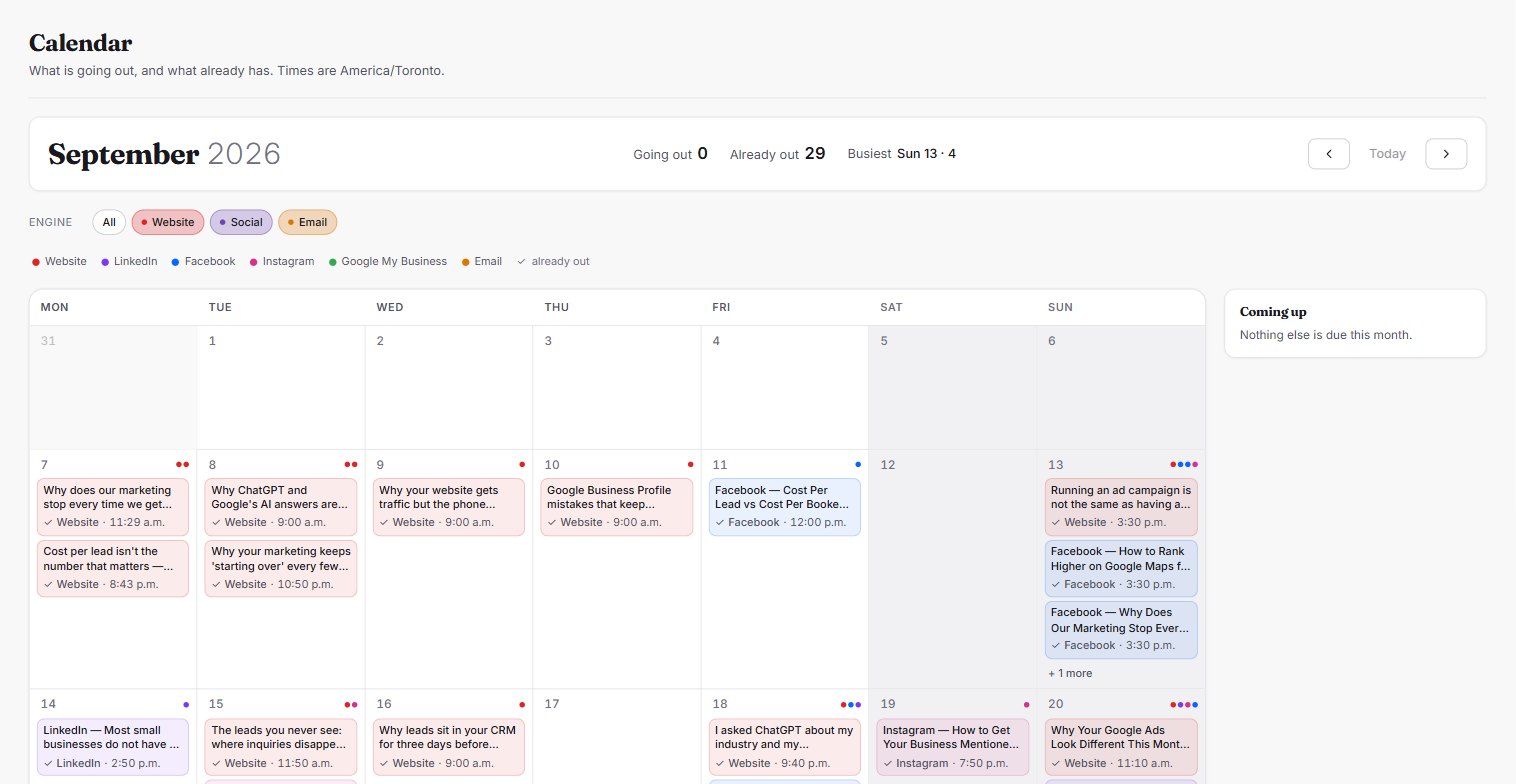The width and height of the screenshot is (1516, 784).
Task: Toggle the Email engine filter chip
Action: point(307,222)
